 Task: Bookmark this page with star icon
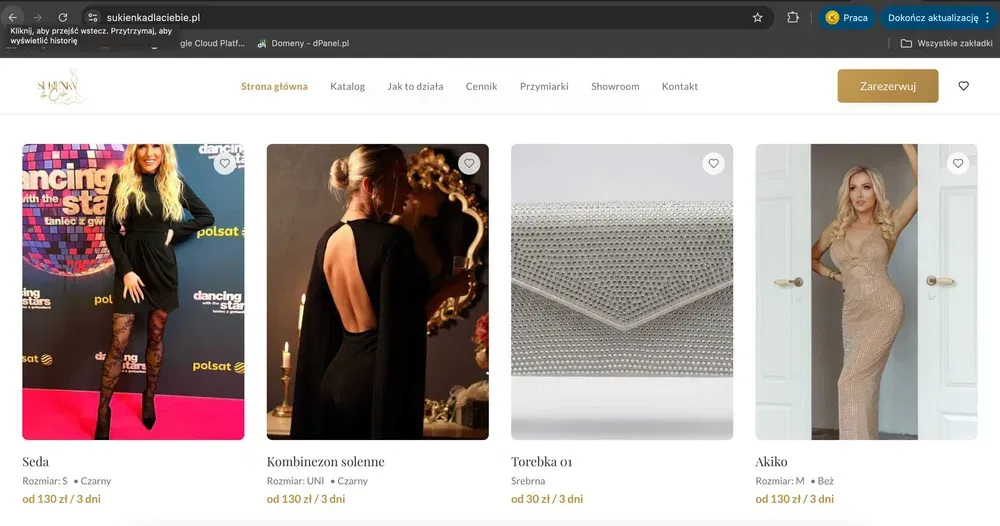pos(757,17)
